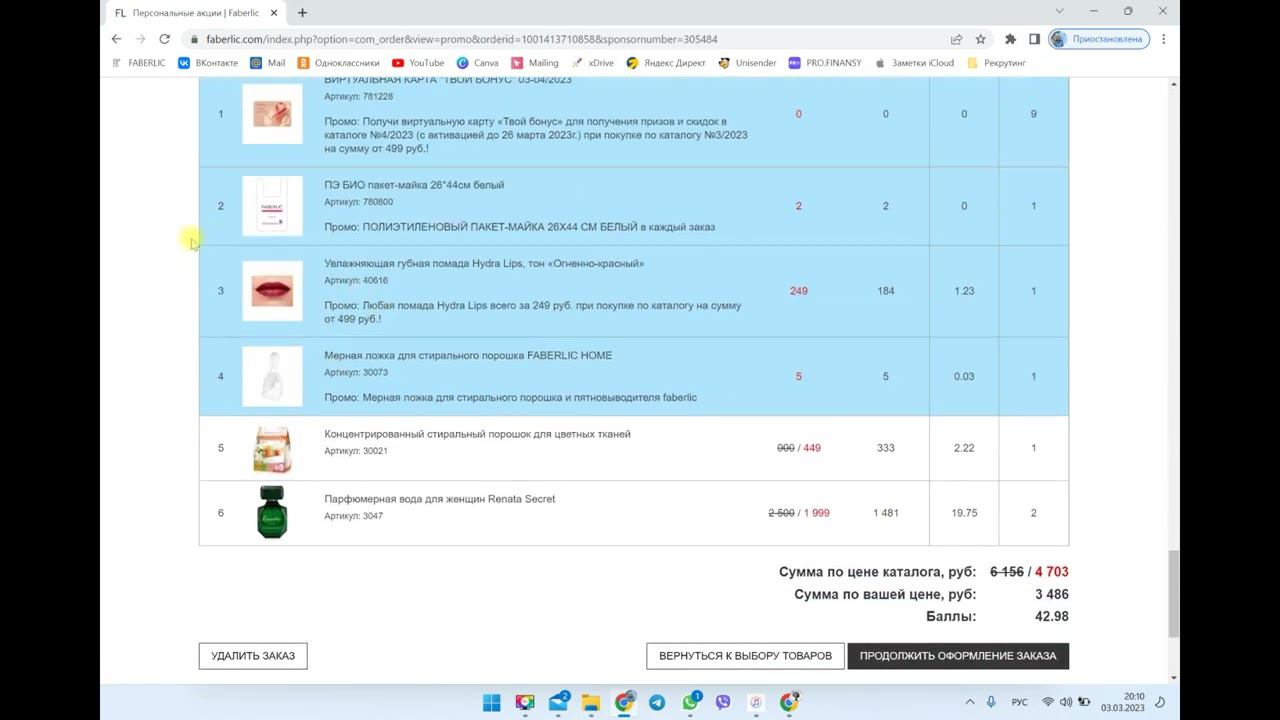The height and width of the screenshot is (720, 1280).
Task: Click the 'Артикул: 30021' text
Action: pos(356,451)
